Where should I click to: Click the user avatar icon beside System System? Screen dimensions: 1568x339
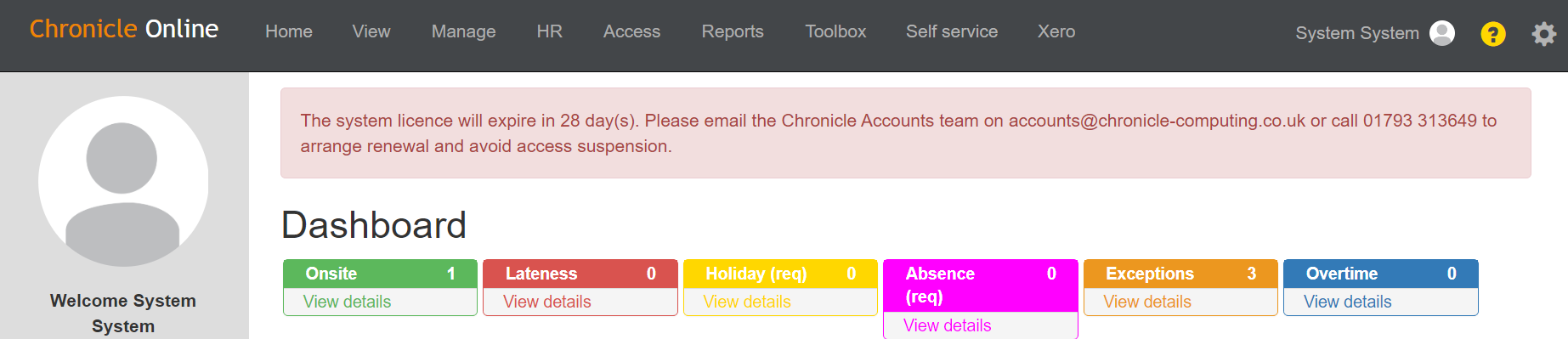(1442, 33)
